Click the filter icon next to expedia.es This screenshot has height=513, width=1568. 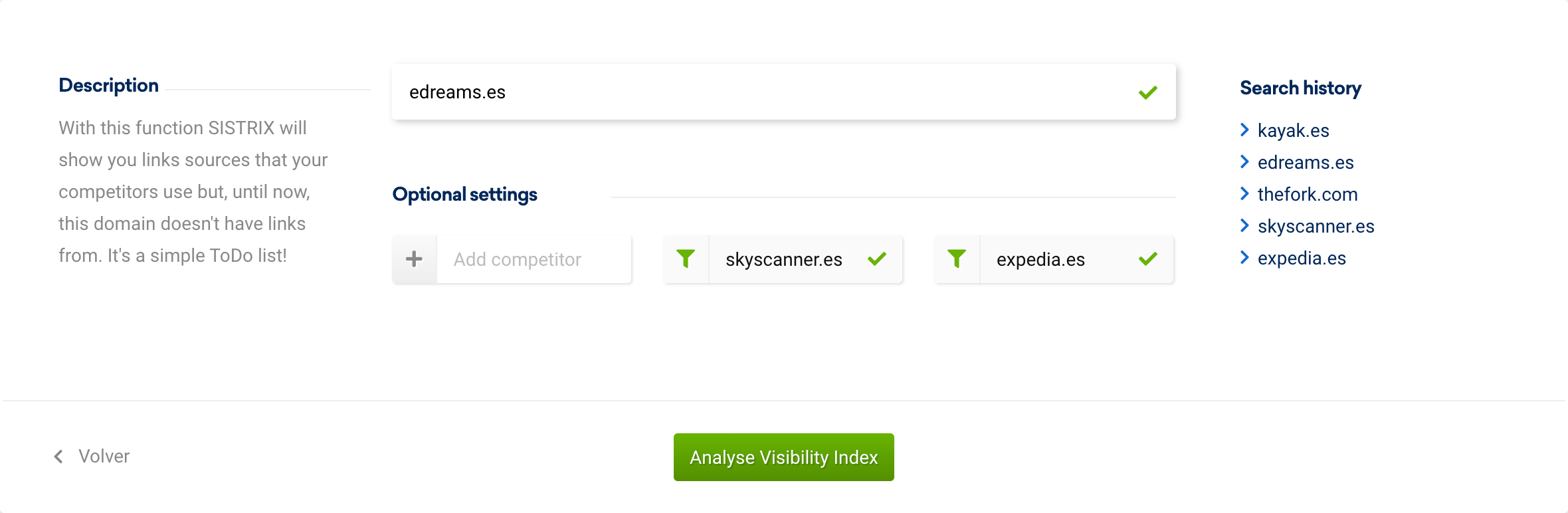pyautogui.click(x=957, y=259)
